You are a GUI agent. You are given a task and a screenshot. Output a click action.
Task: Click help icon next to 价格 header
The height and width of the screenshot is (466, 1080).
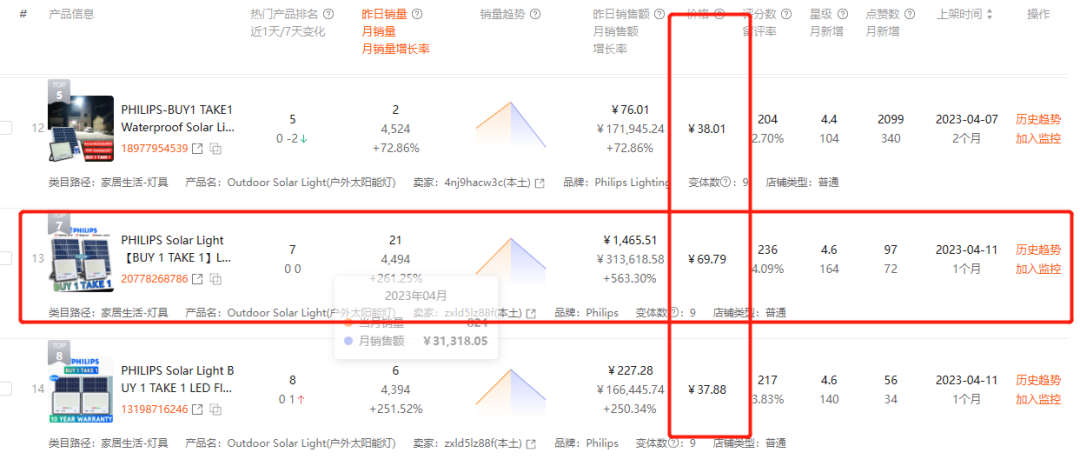(x=719, y=14)
